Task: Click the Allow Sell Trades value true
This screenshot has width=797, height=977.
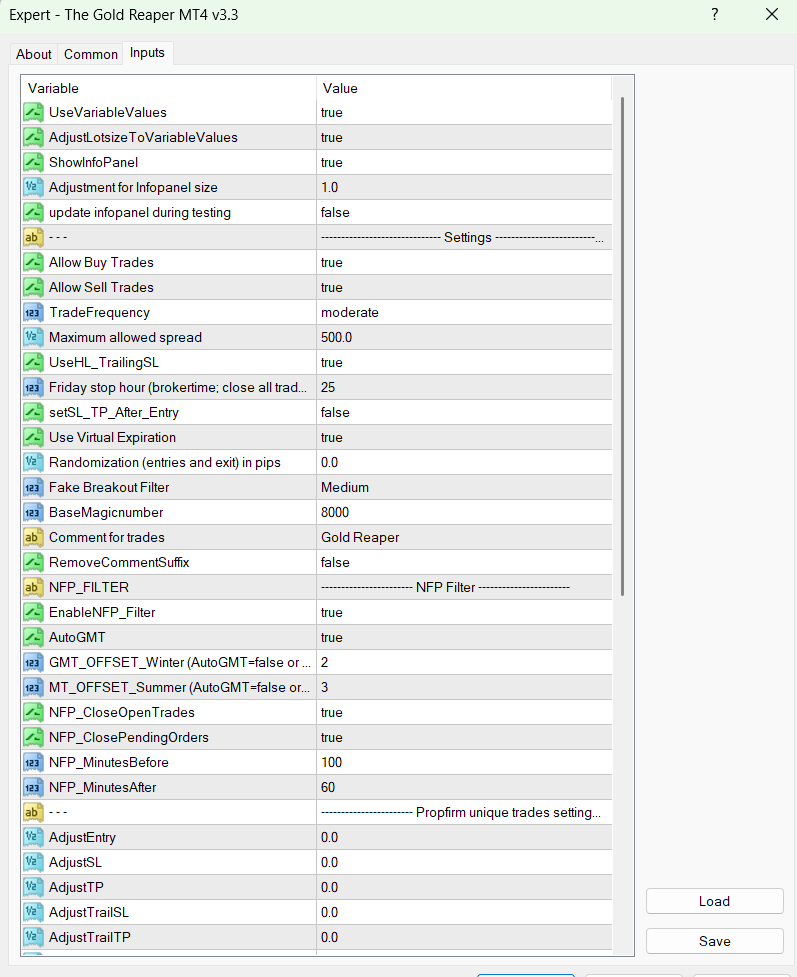Action: pos(332,287)
